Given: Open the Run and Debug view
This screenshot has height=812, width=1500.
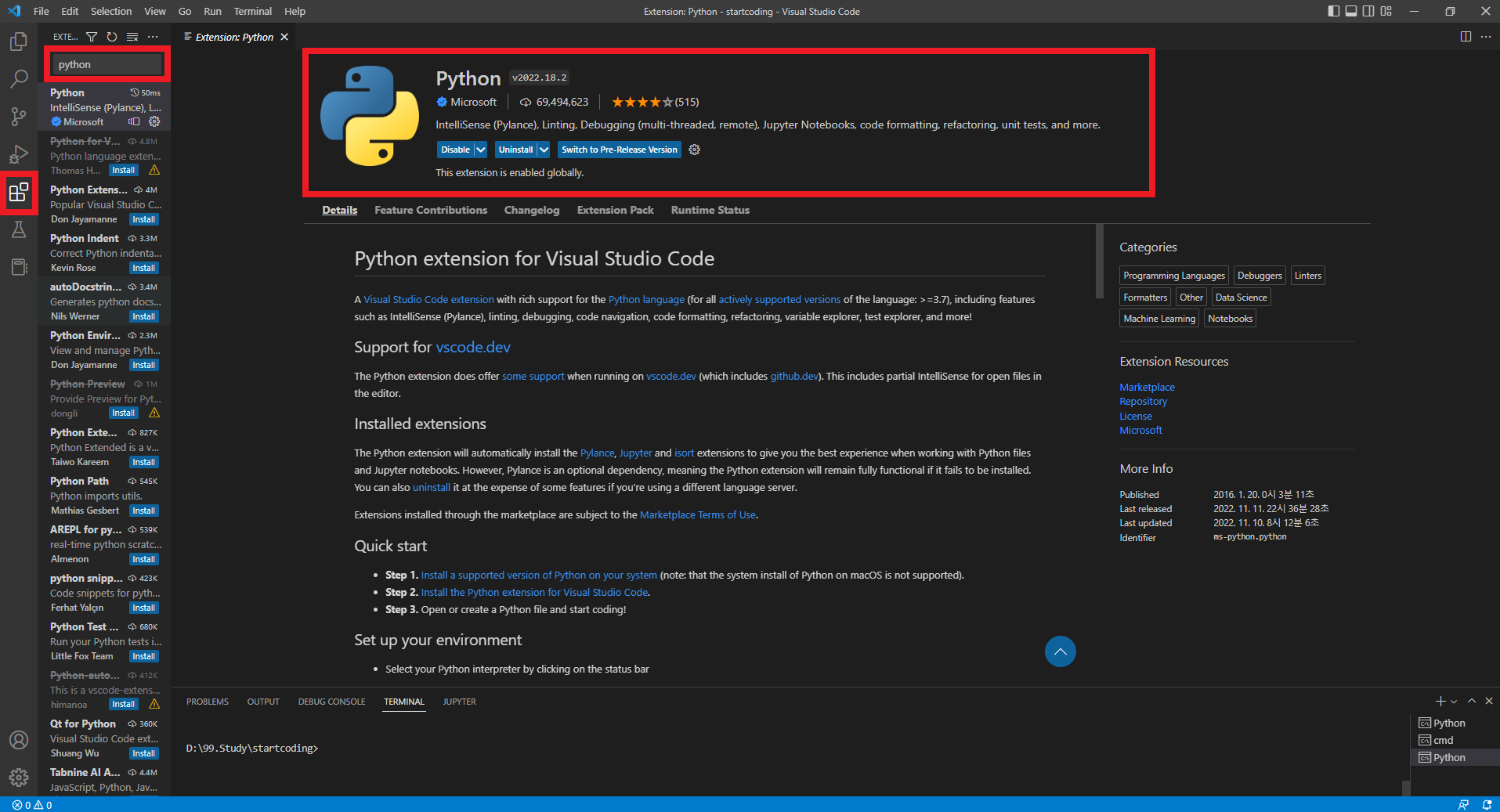Looking at the screenshot, I should tap(19, 154).
